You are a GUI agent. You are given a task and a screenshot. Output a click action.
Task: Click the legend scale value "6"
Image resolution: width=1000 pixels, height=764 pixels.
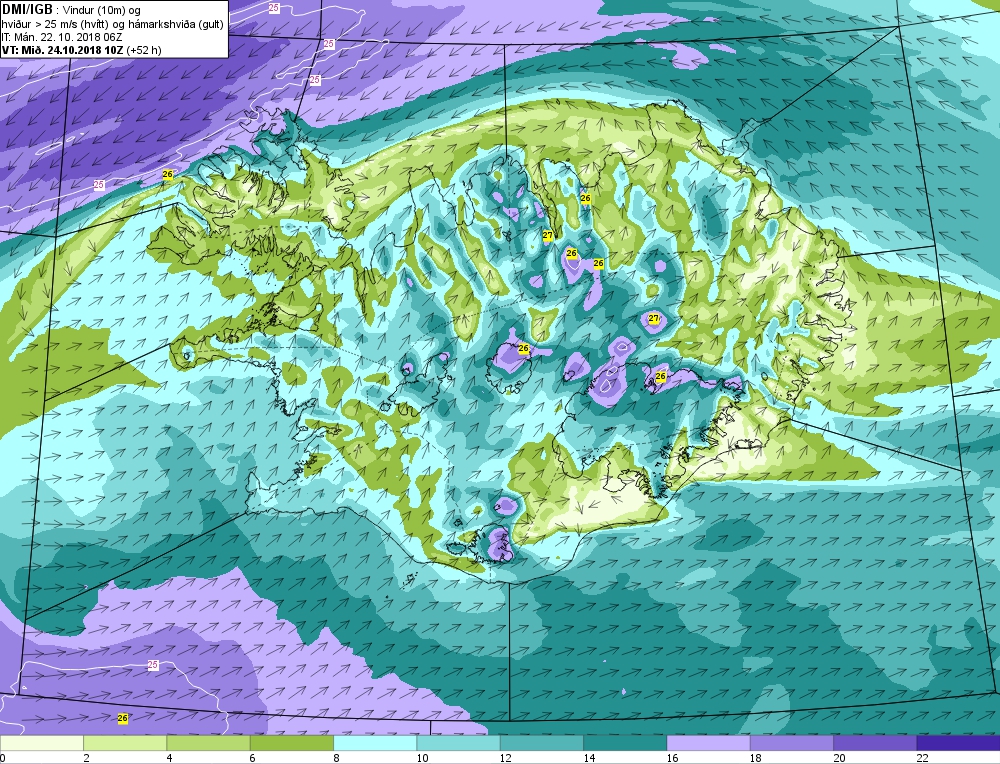253,758
